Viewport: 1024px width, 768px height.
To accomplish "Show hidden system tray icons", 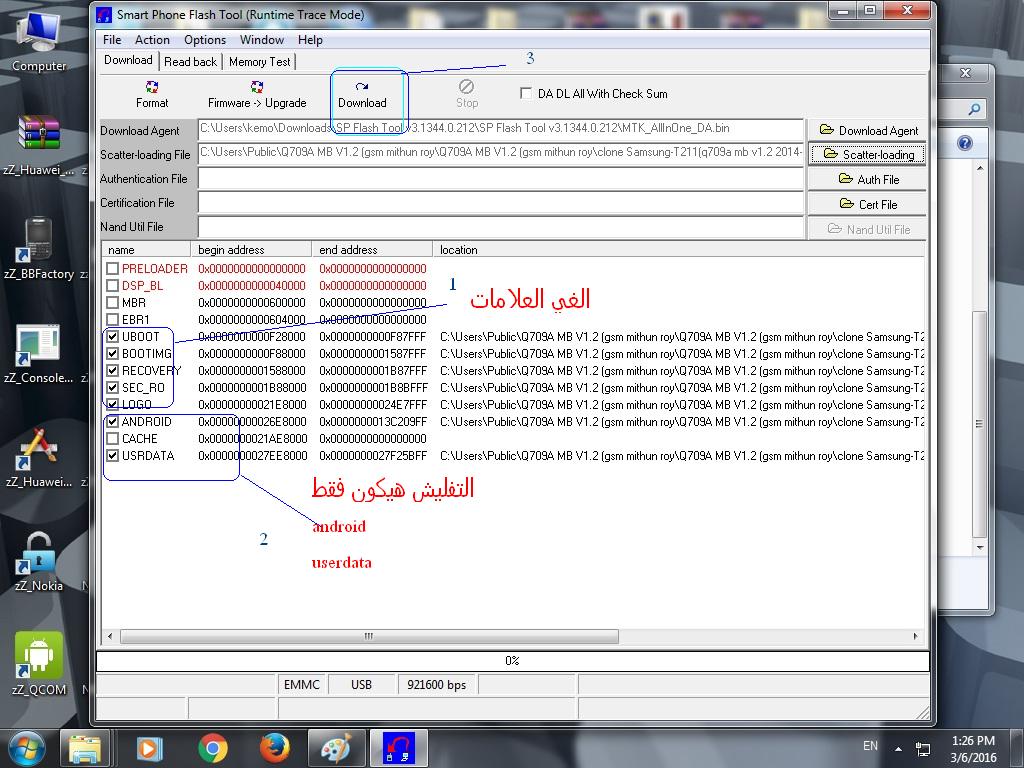I will (899, 749).
